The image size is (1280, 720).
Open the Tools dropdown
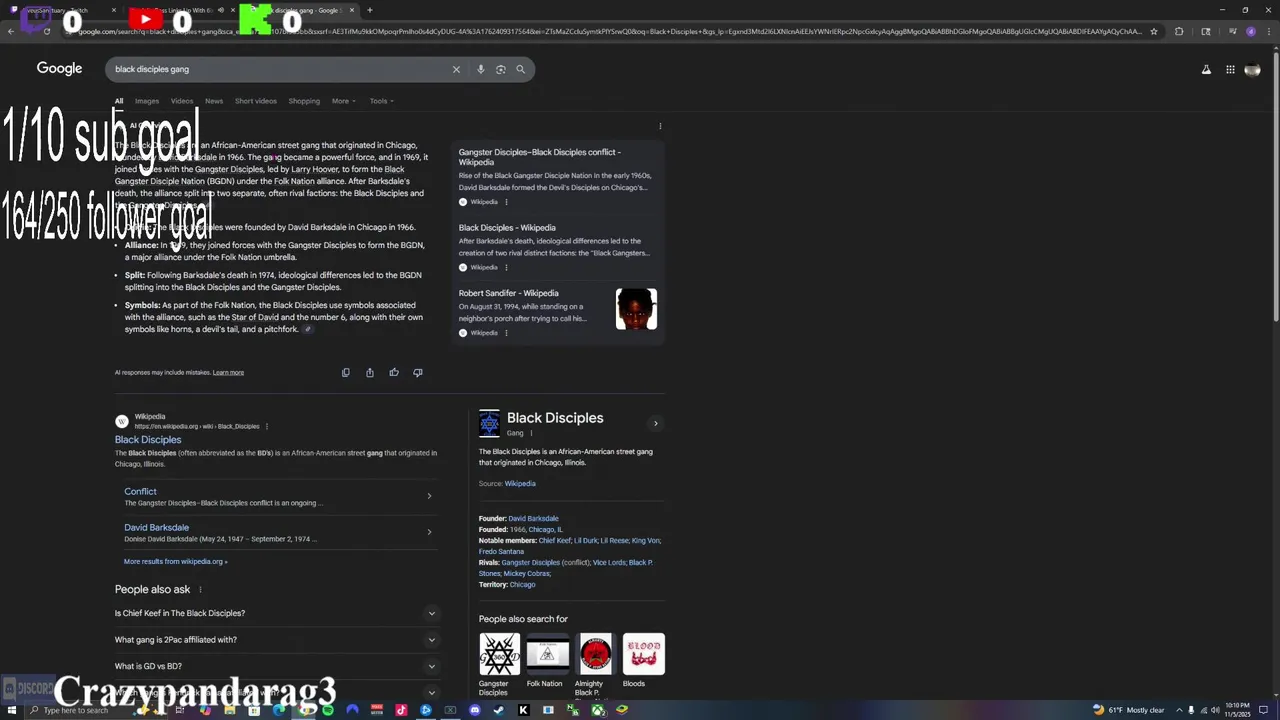point(381,101)
